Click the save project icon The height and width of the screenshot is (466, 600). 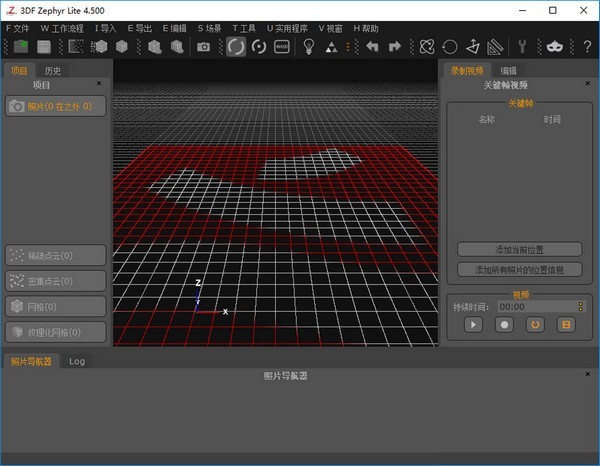point(44,46)
